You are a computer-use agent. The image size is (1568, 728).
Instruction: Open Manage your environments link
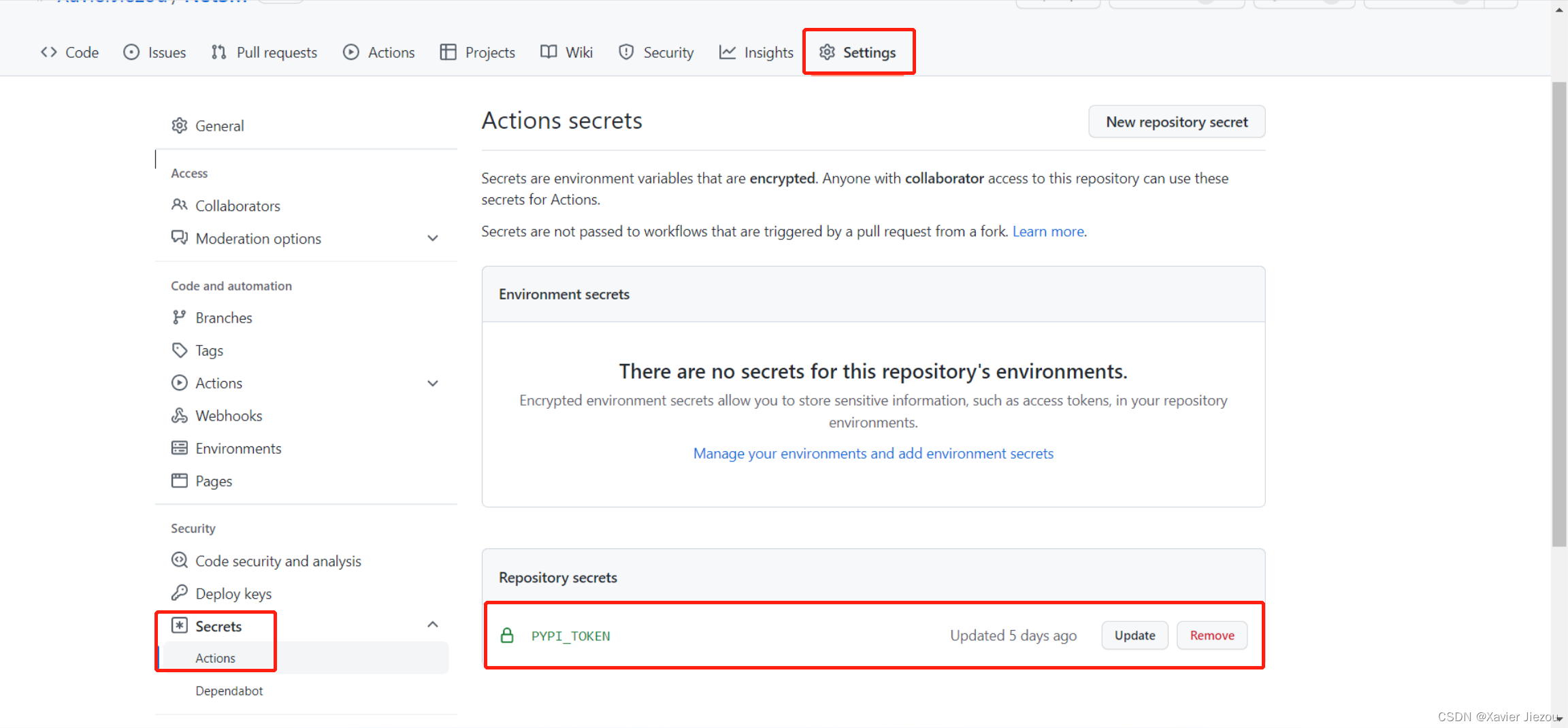pyautogui.click(x=873, y=453)
